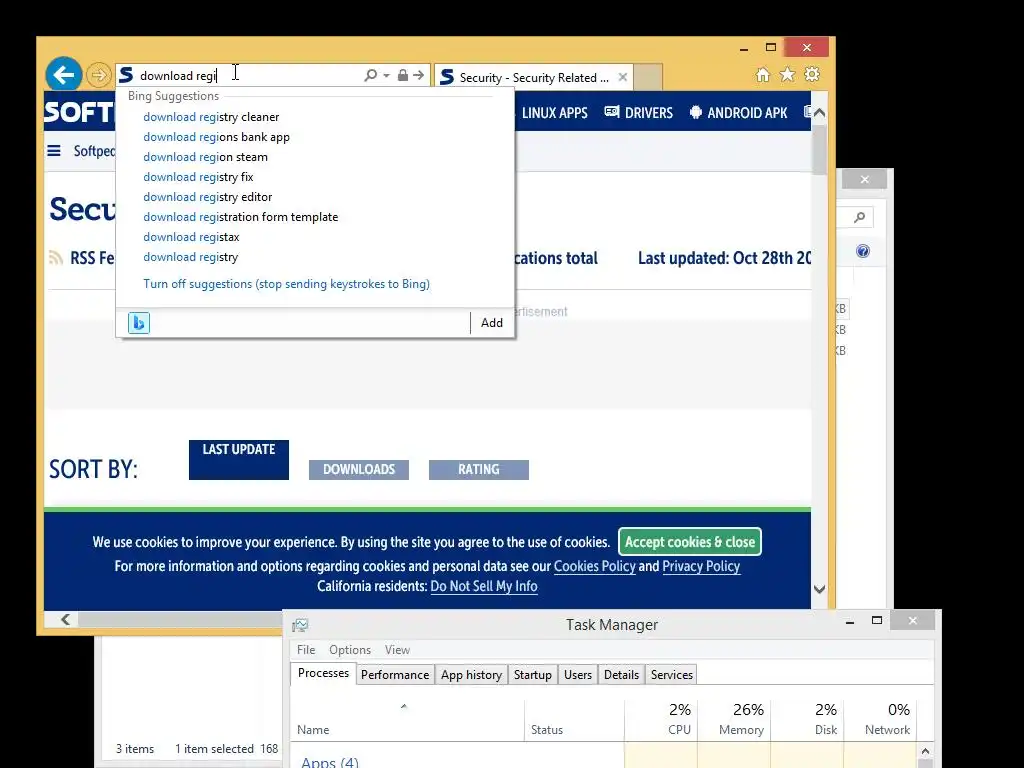Open the browser Home icon
The height and width of the screenshot is (768, 1024).
(762, 74)
